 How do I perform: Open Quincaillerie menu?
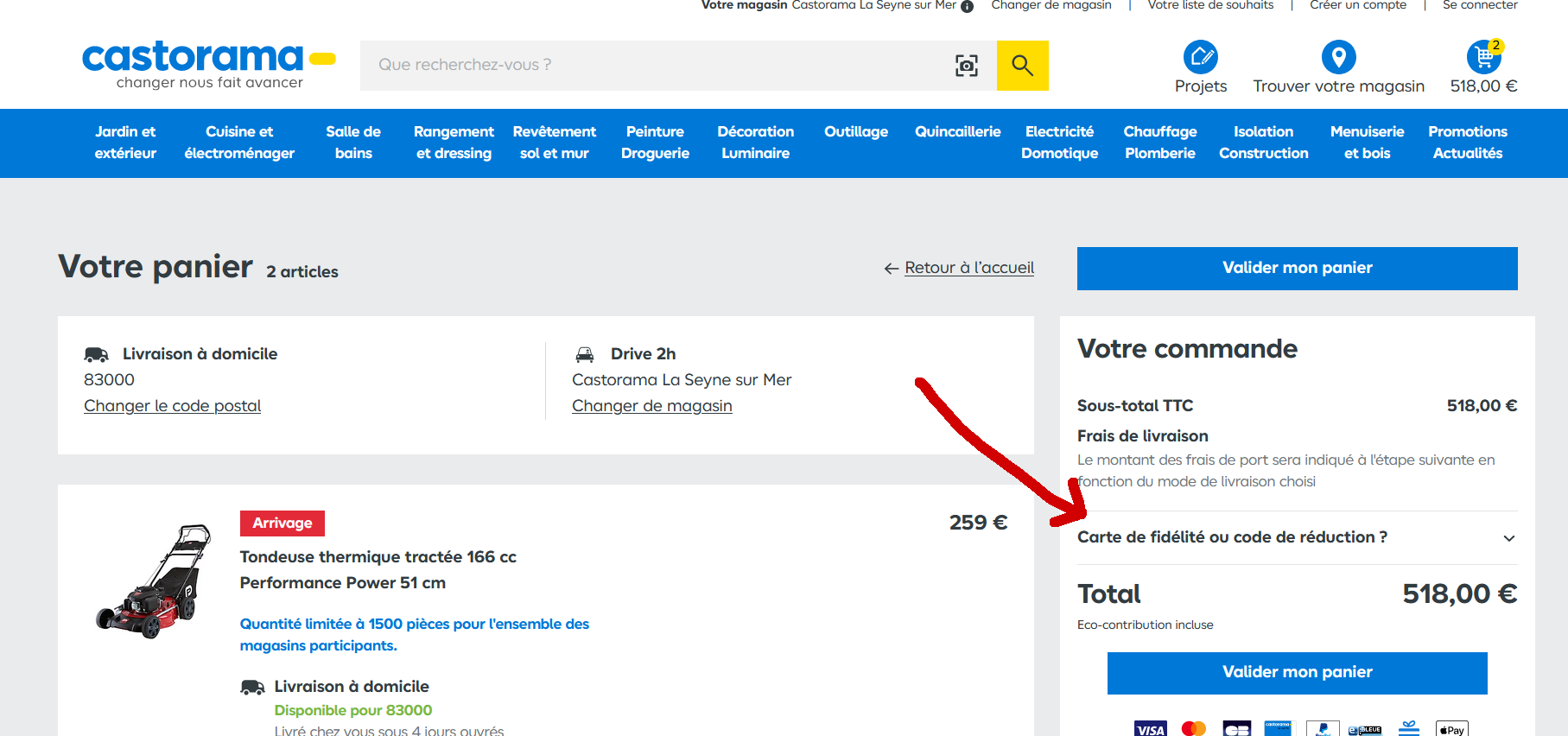pos(958,132)
